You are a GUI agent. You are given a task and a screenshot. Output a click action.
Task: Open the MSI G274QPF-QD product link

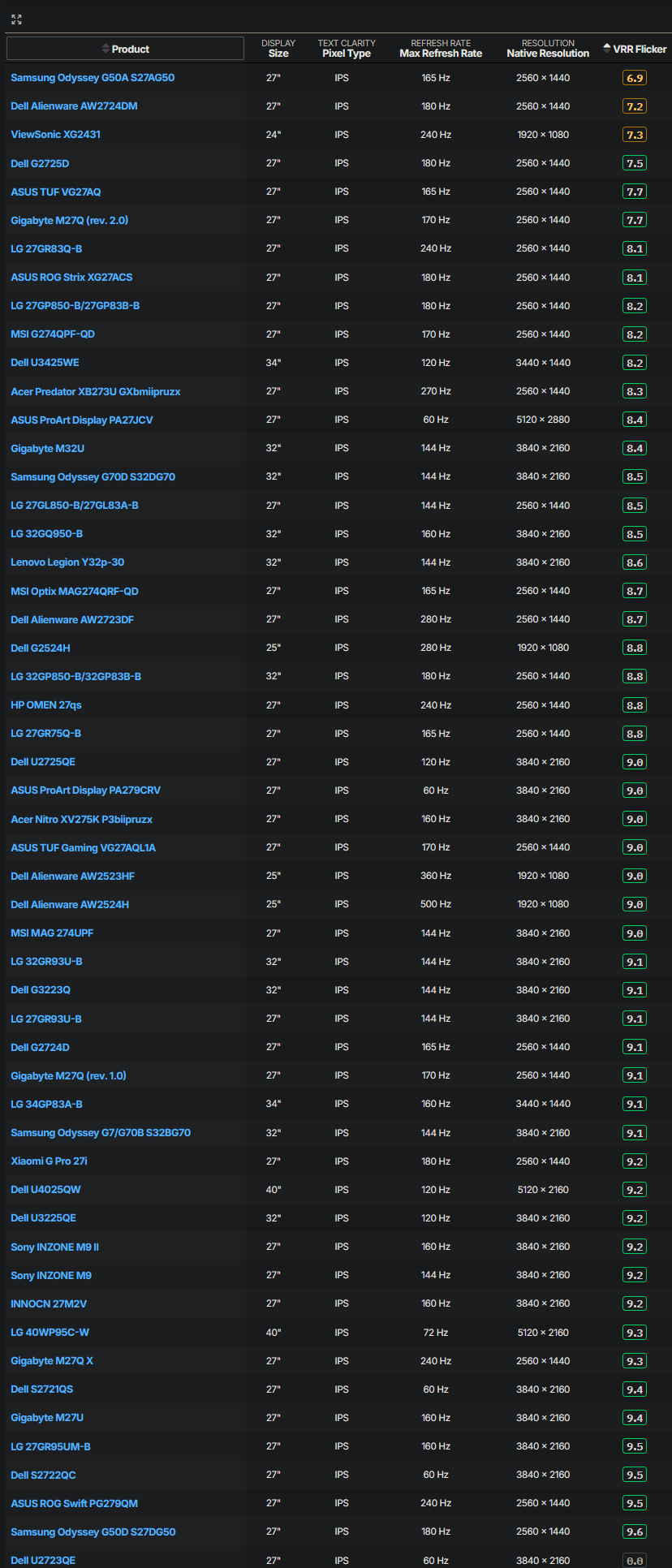(53, 334)
